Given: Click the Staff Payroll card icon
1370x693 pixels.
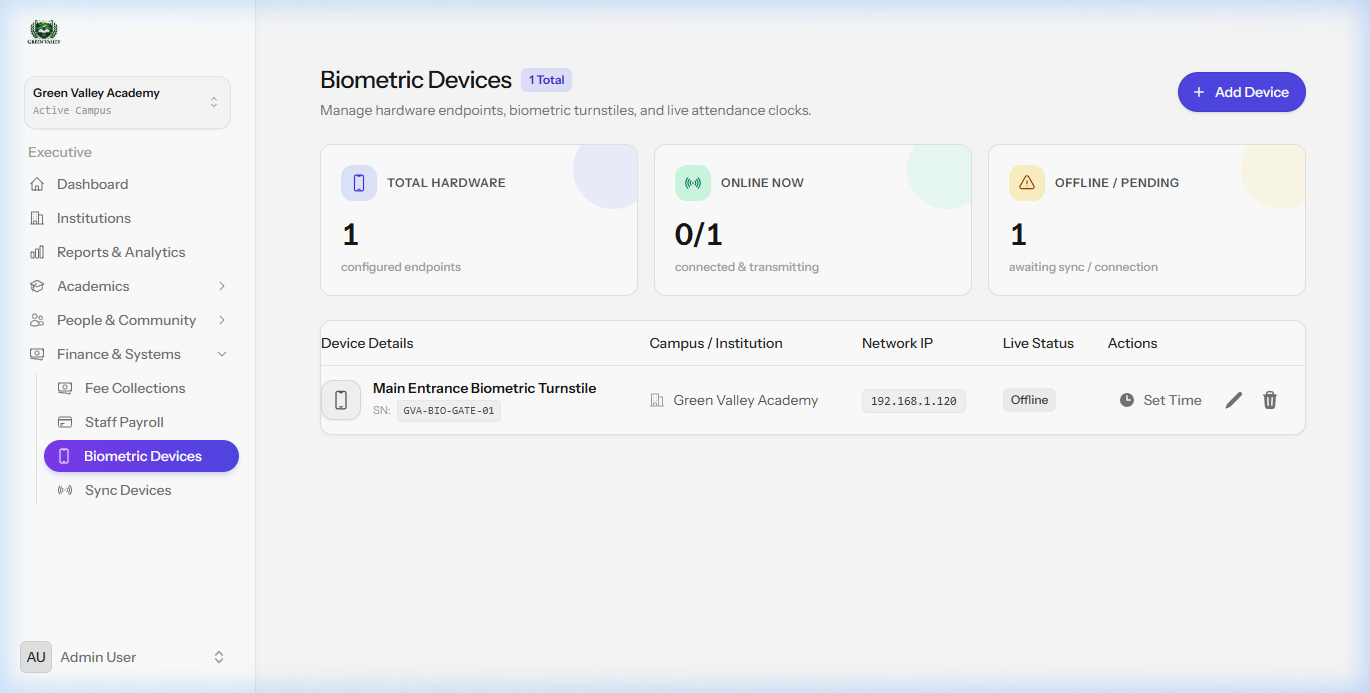Looking at the screenshot, I should [x=65, y=422].
